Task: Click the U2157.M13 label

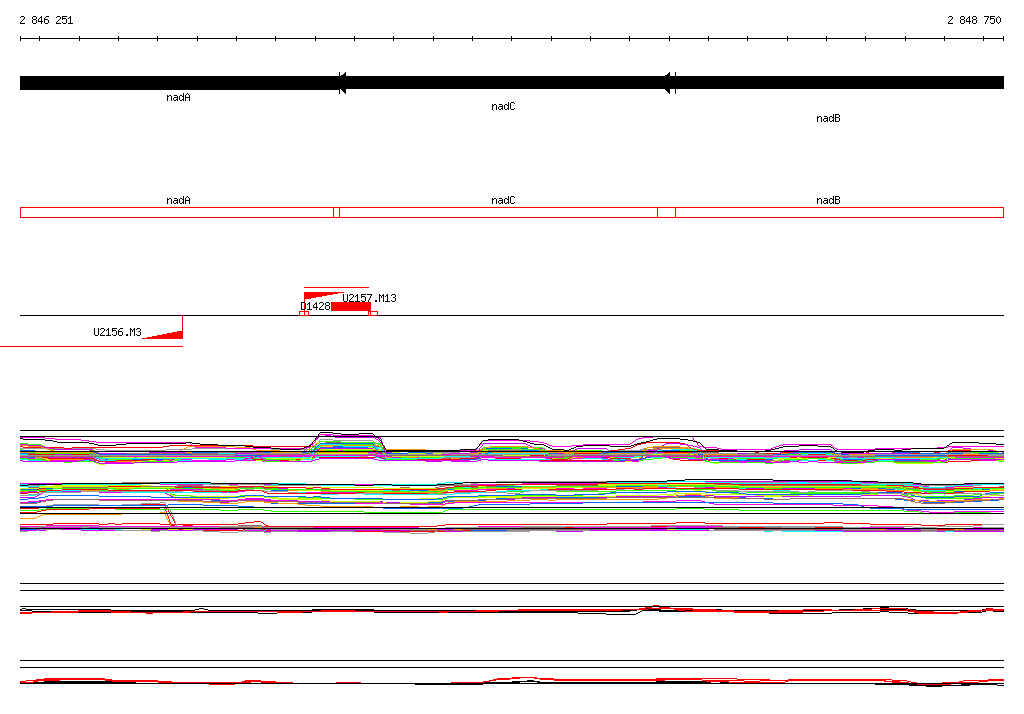Action: (x=370, y=299)
